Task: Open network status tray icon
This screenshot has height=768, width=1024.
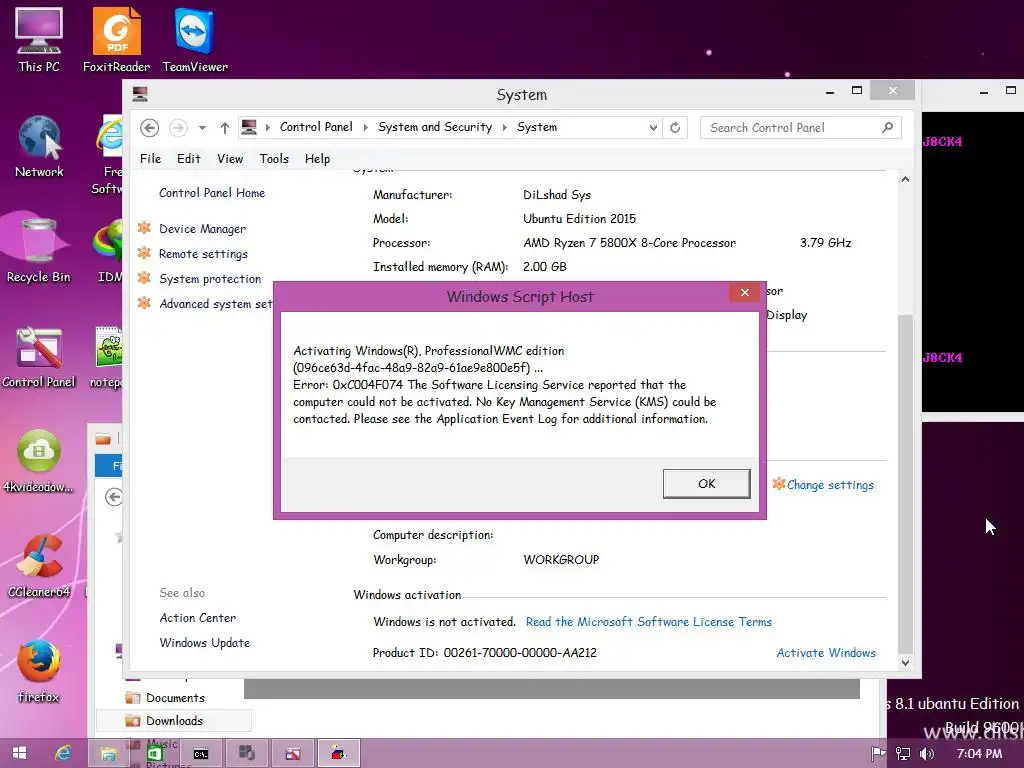Action: 903,754
